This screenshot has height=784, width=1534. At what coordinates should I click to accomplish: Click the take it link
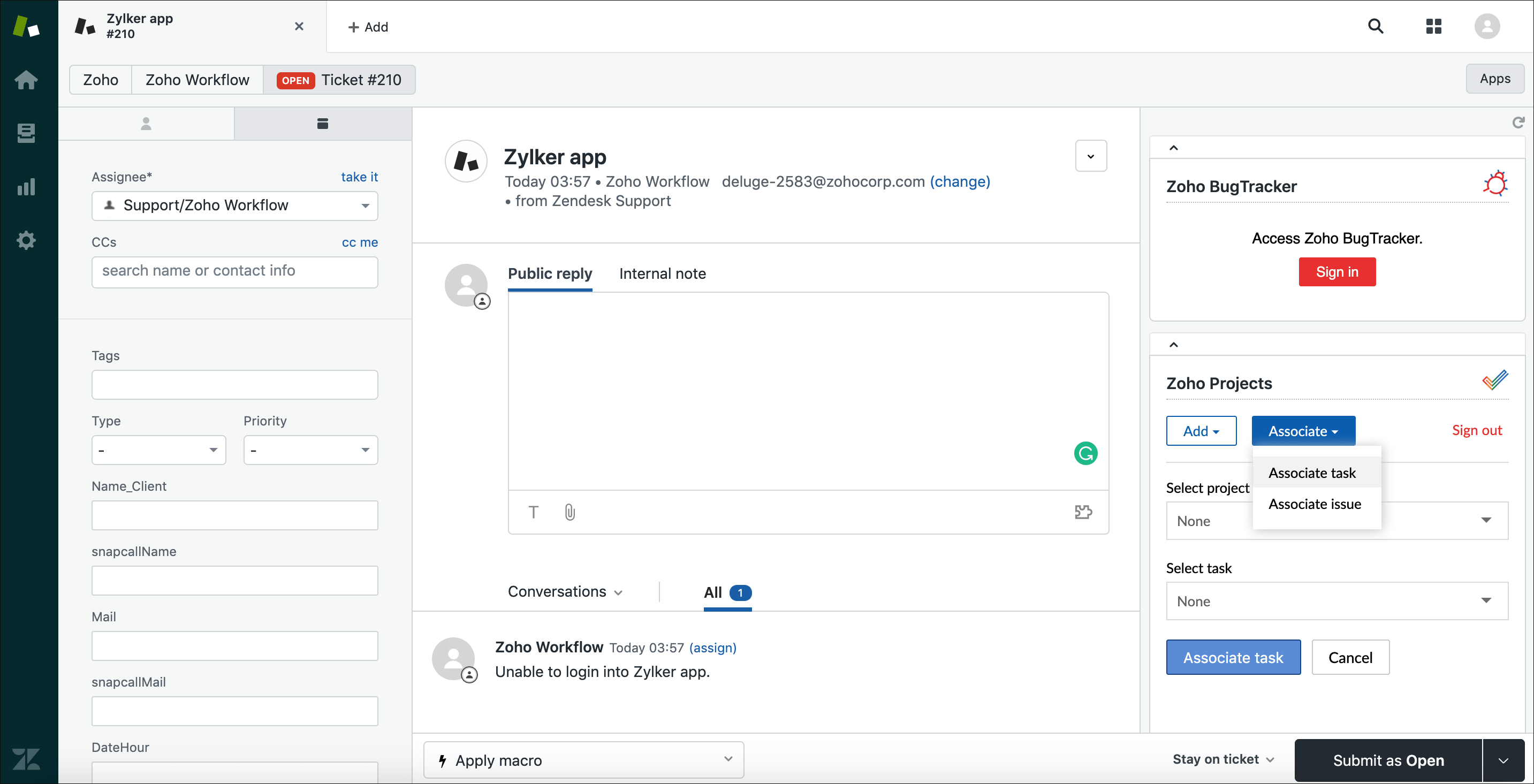[359, 177]
